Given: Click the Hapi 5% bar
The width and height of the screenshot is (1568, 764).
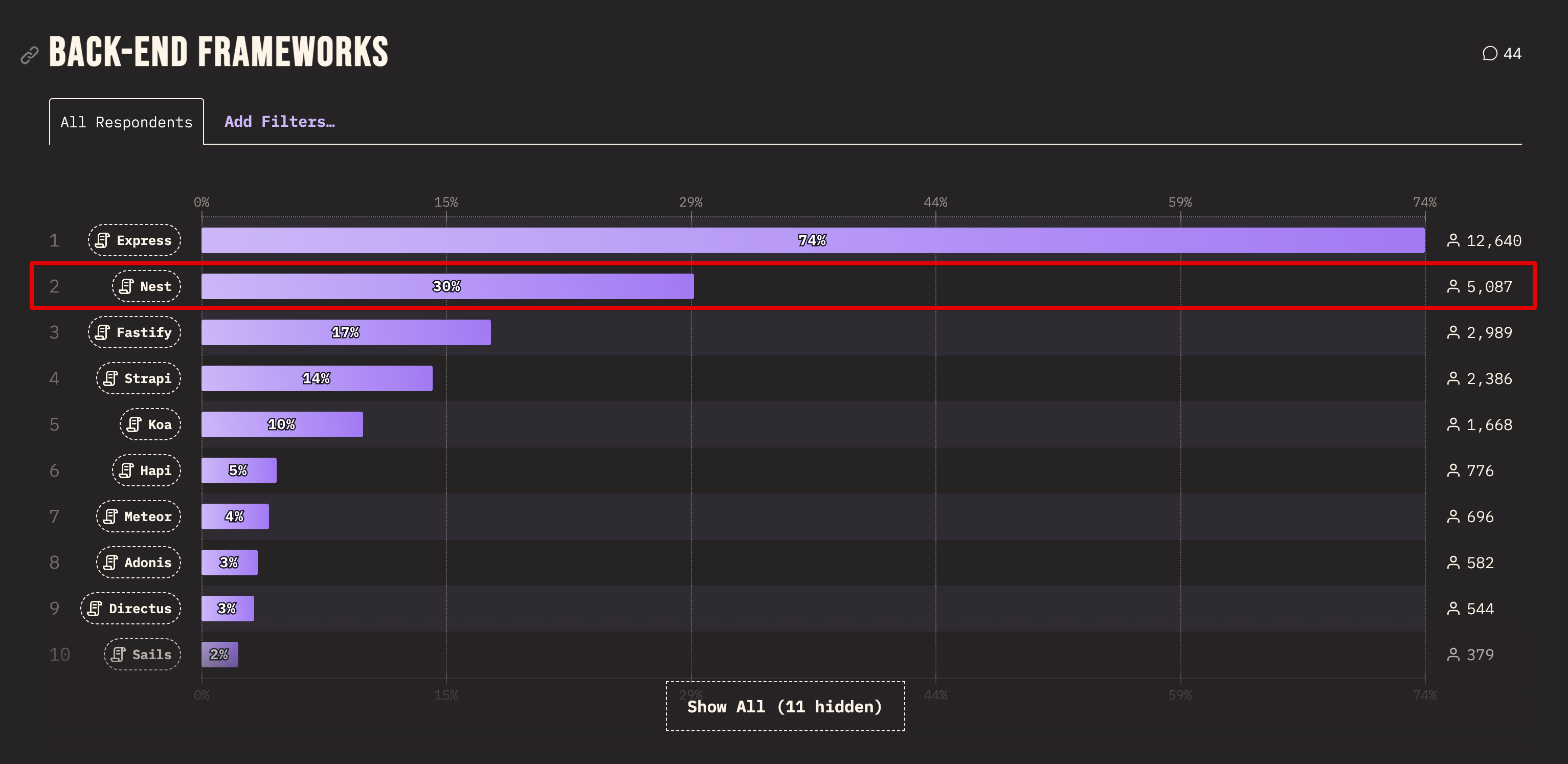Looking at the screenshot, I should (239, 470).
